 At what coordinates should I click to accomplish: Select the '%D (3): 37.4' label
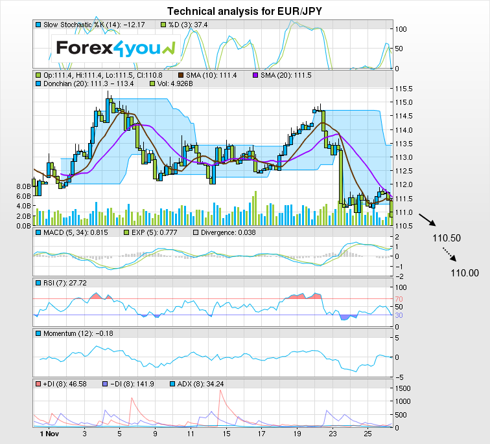click(x=188, y=25)
